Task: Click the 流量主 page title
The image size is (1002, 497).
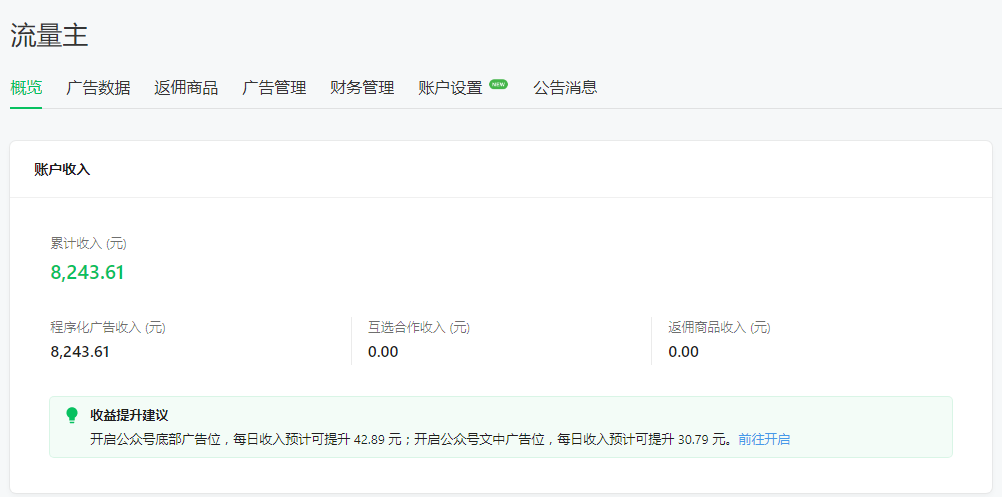Action: (x=49, y=35)
